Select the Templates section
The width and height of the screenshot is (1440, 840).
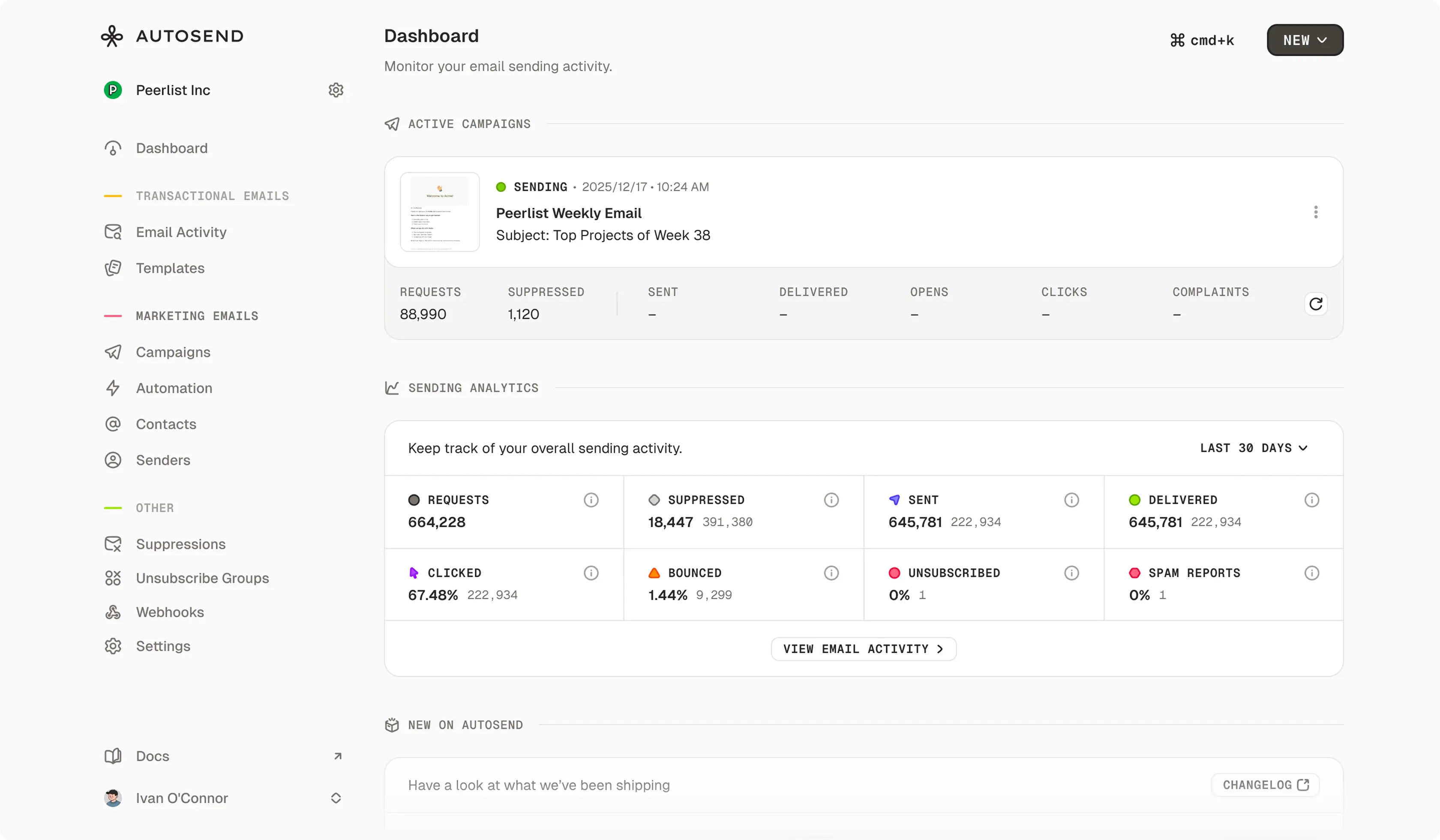pos(170,268)
